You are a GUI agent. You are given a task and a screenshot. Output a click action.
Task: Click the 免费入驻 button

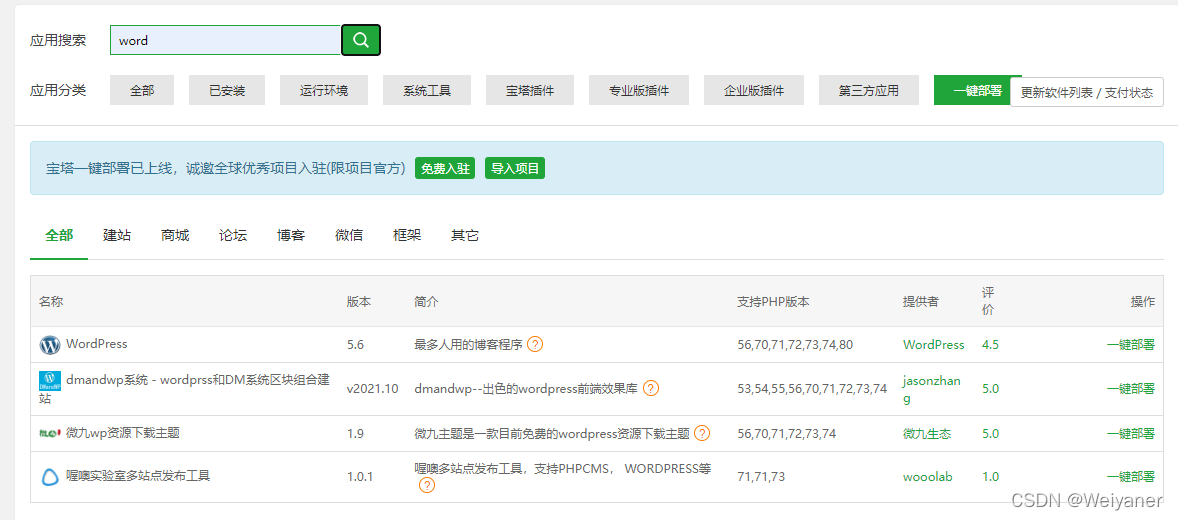445,168
